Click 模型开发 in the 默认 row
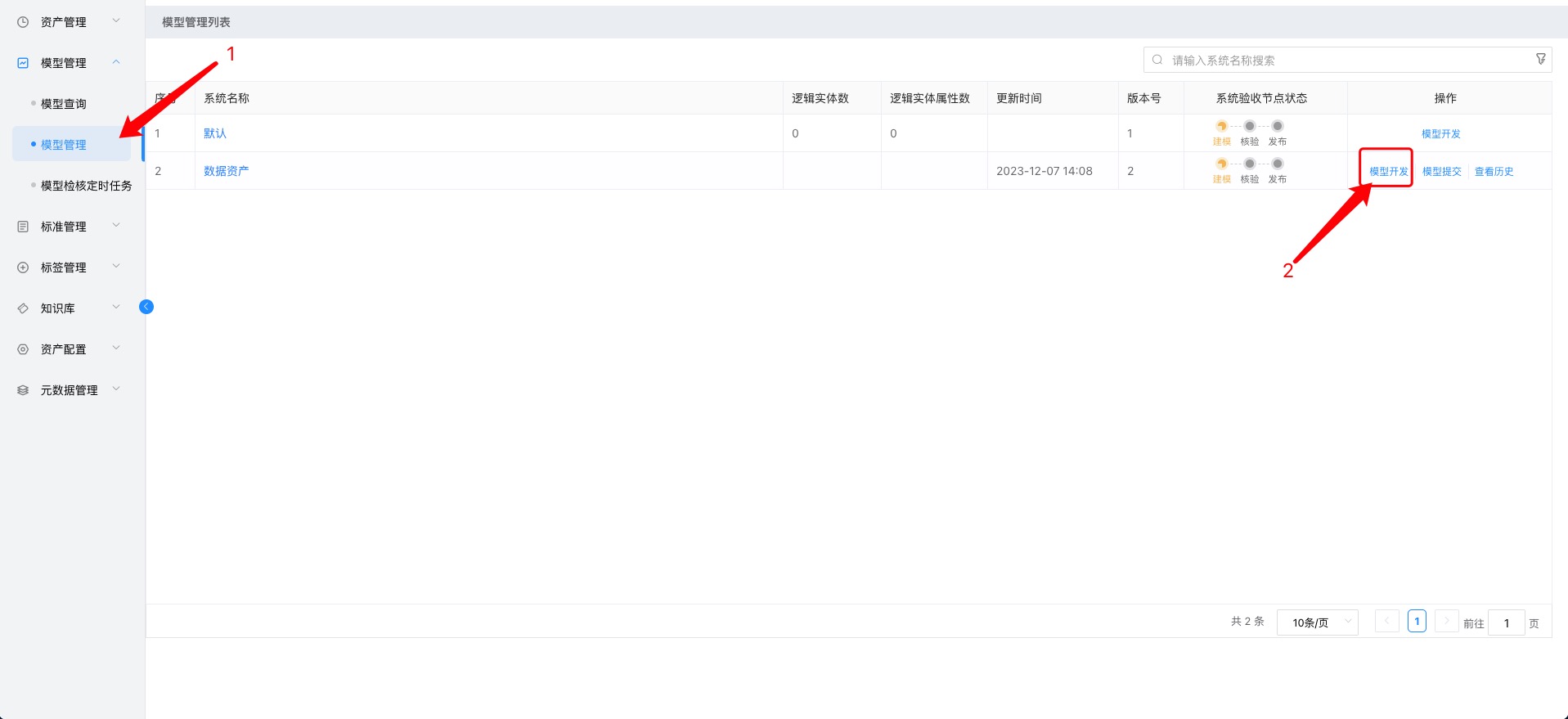This screenshot has width=1568, height=719. pos(1441,134)
